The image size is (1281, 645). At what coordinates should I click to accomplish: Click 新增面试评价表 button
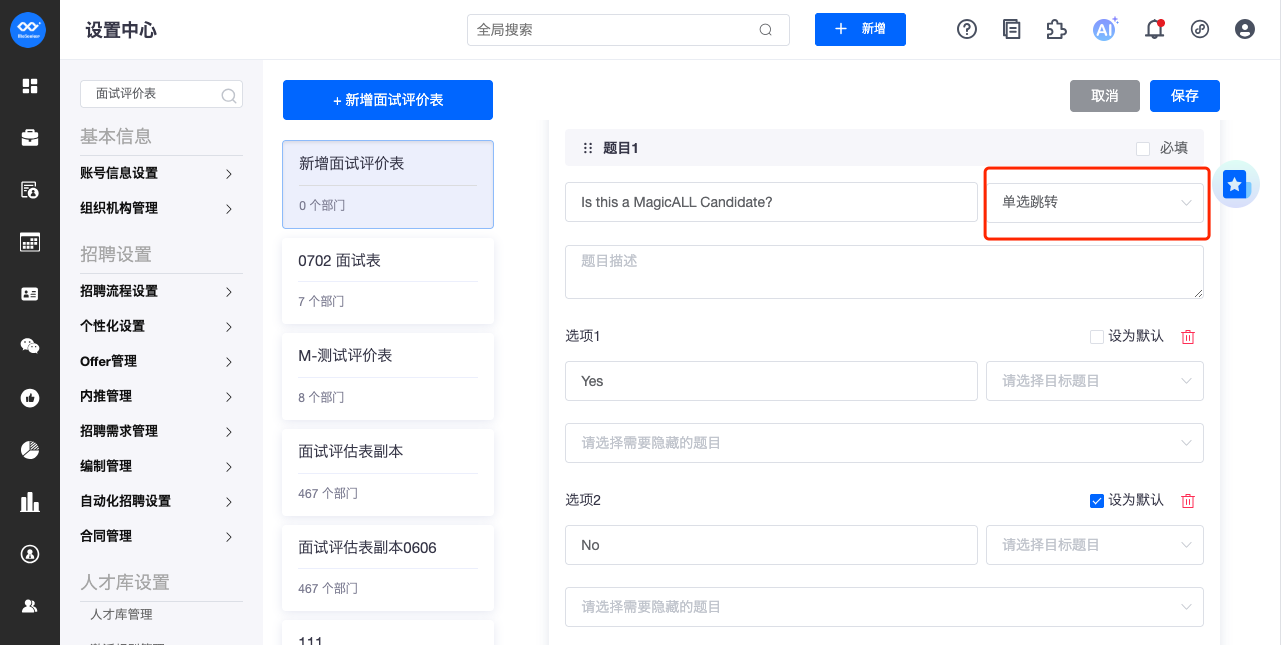(388, 100)
